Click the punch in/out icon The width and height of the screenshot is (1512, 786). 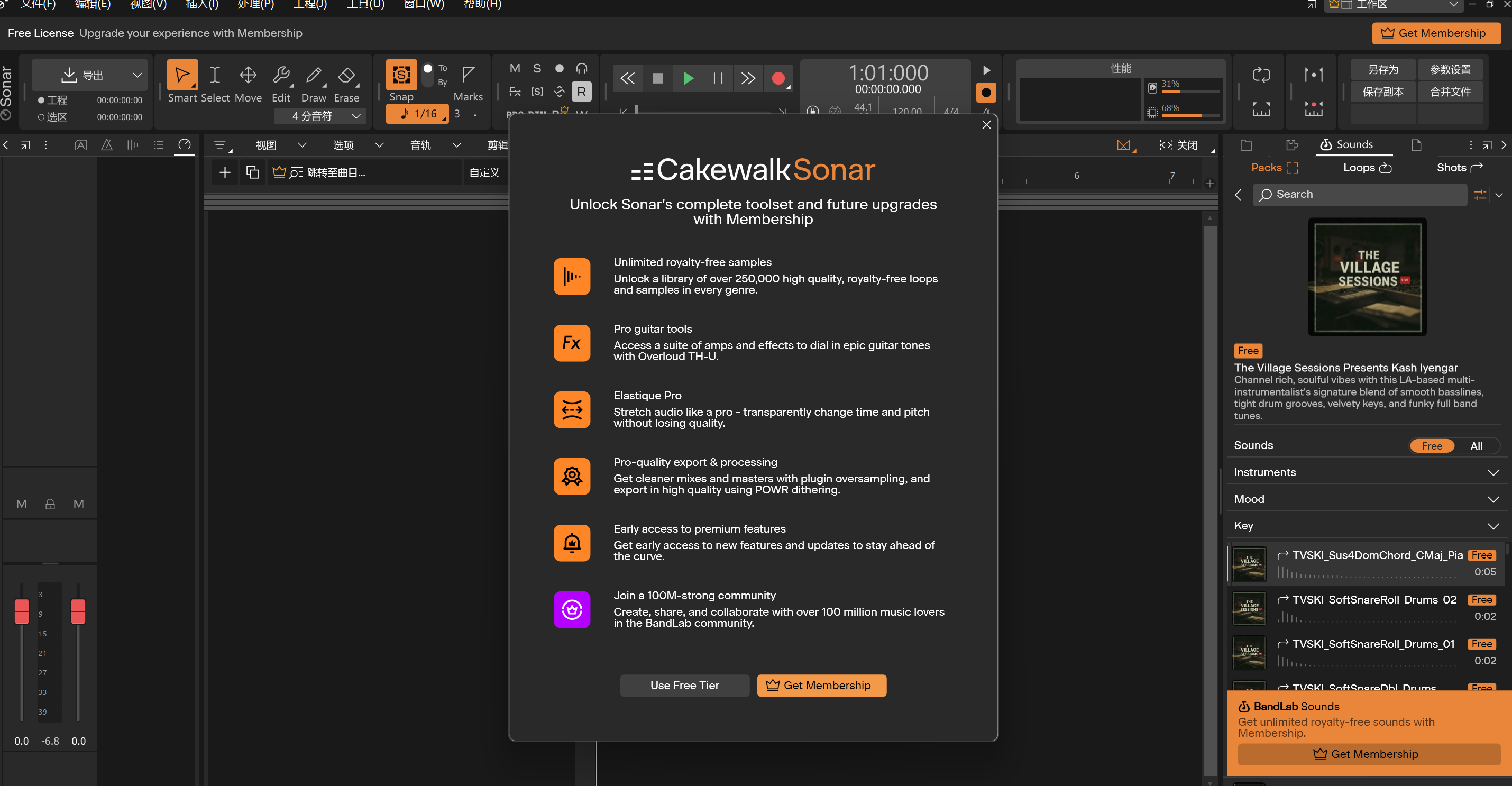click(1314, 75)
